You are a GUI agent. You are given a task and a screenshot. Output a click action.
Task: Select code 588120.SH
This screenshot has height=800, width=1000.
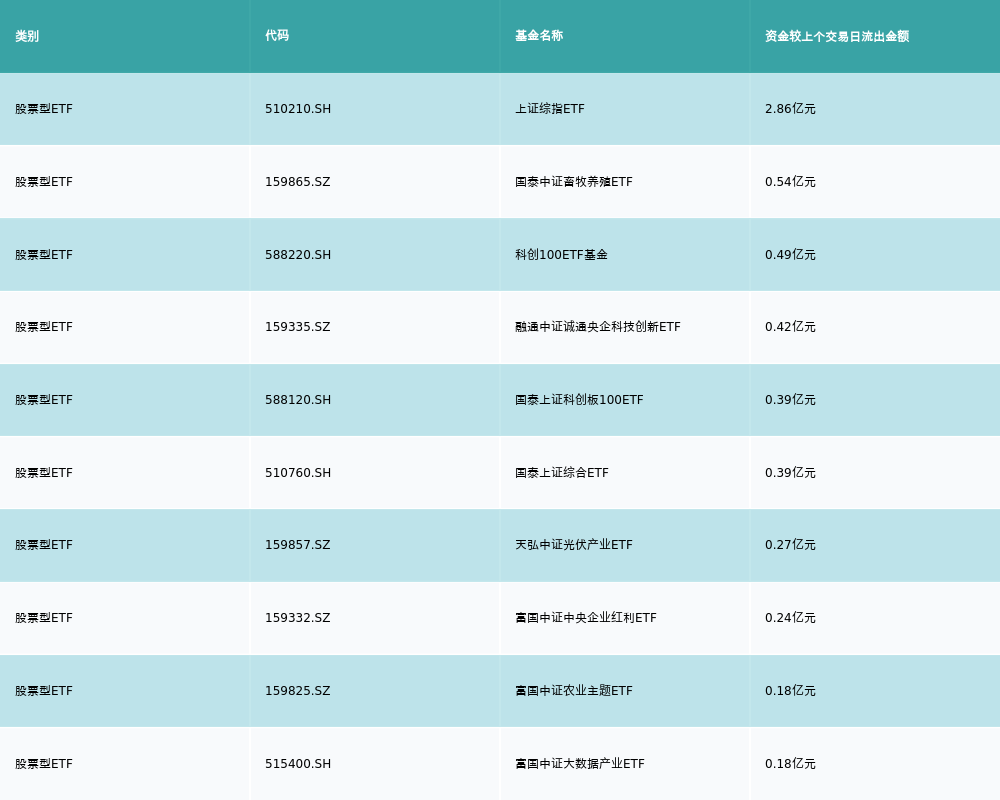point(298,400)
